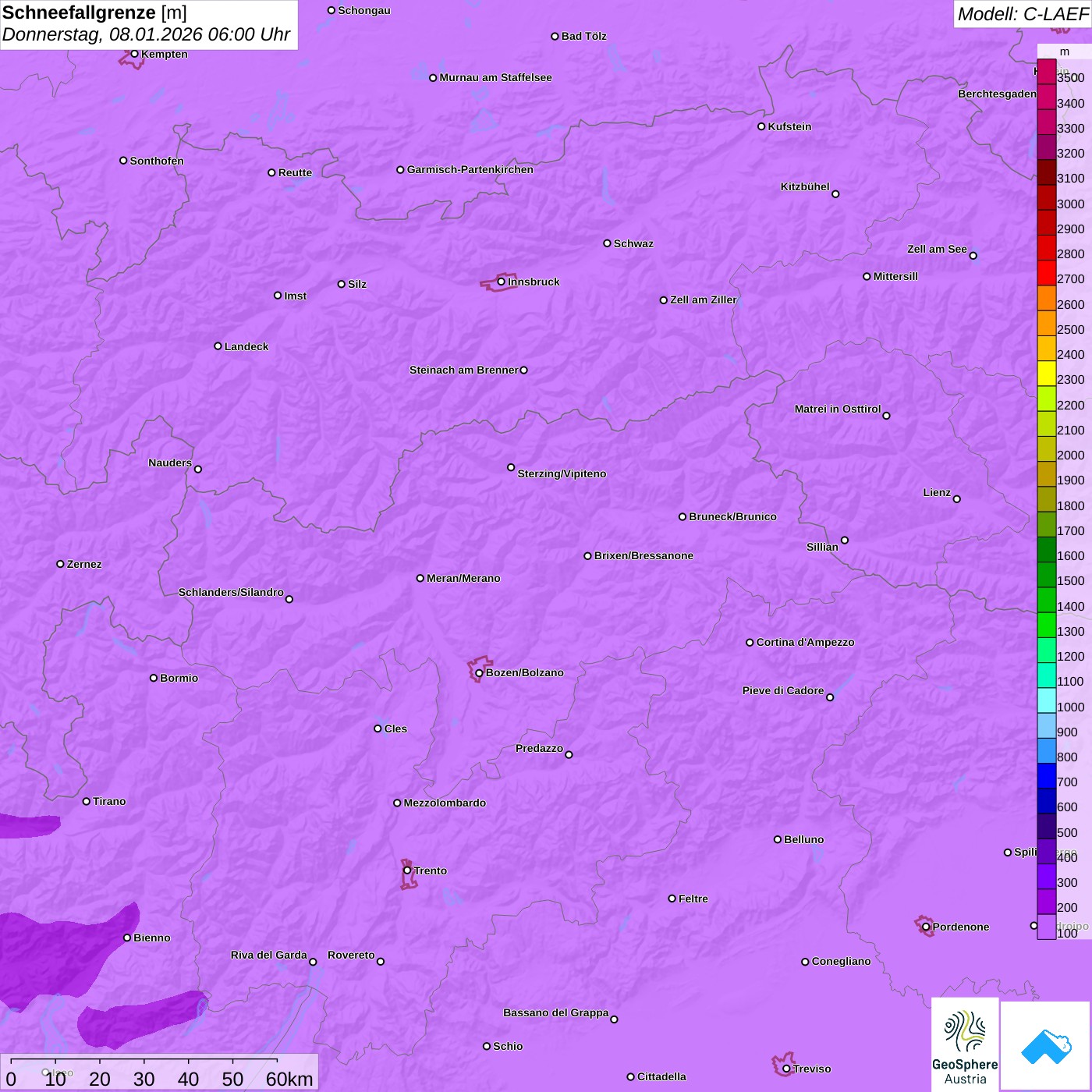Viewport: 1092px width, 1092px height.
Task: Click the Garmisch-Partenkirchen label
Action: tap(470, 170)
